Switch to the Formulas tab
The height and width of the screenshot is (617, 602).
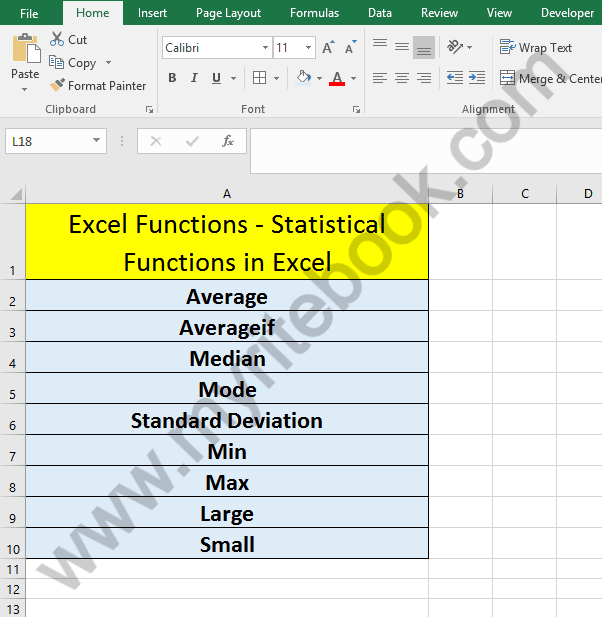(x=314, y=13)
